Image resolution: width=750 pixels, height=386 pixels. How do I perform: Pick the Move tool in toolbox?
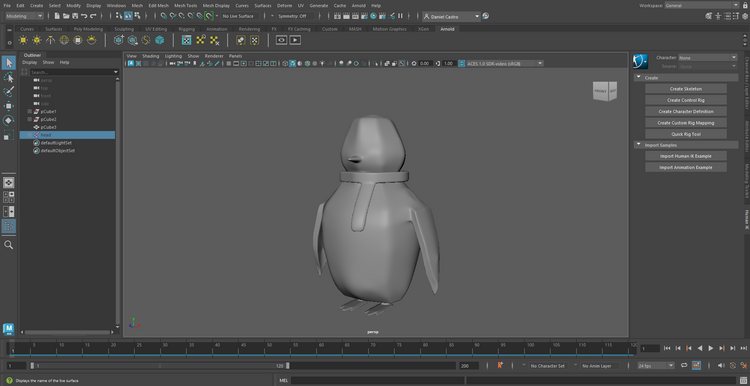point(9,106)
